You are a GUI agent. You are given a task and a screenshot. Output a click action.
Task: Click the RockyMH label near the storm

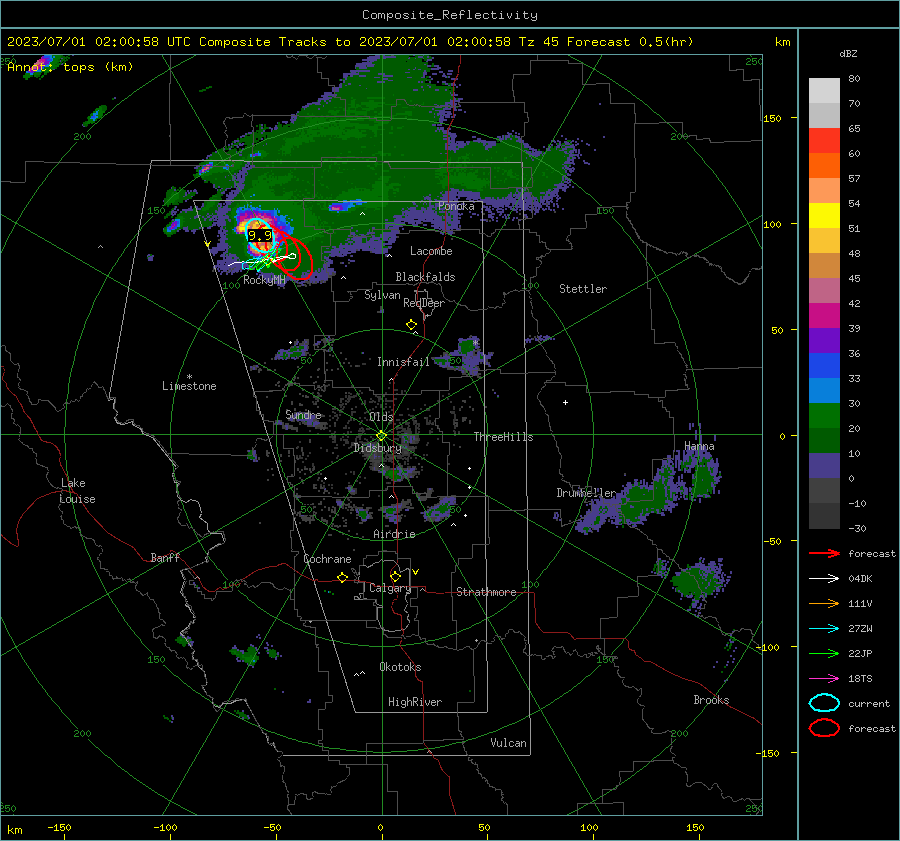click(x=264, y=280)
